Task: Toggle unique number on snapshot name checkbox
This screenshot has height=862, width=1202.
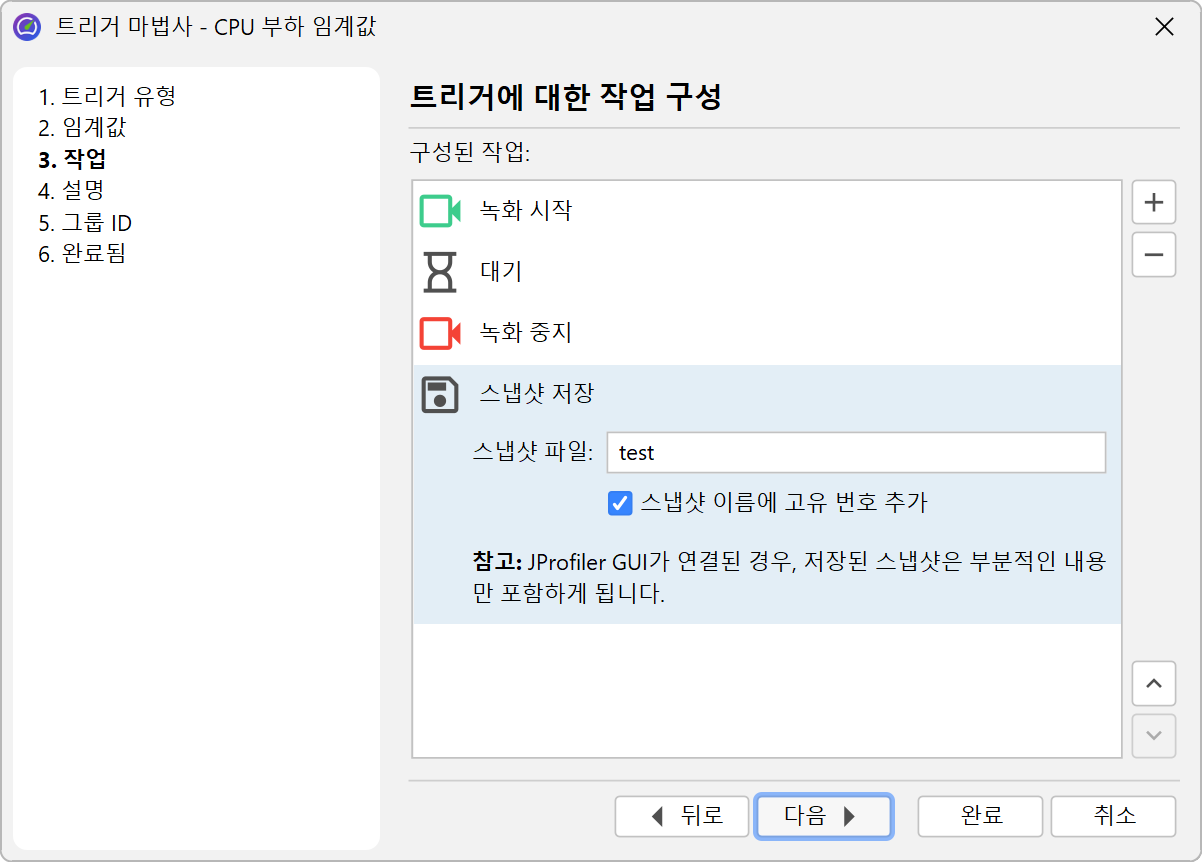Action: 619,503
